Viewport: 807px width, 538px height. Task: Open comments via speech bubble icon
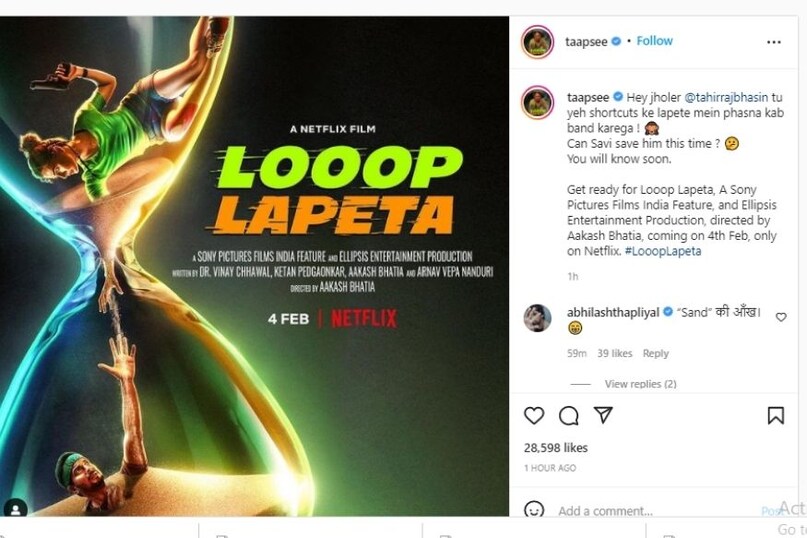[568, 415]
